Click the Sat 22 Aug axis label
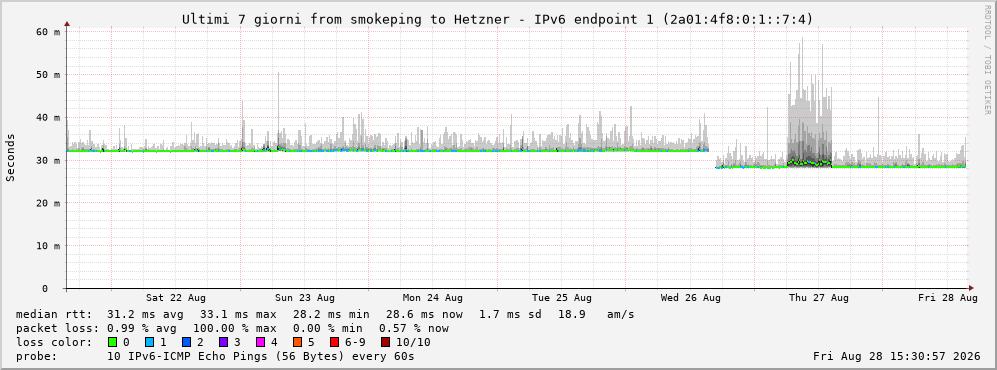Viewport: 997px width, 370px height. click(175, 298)
